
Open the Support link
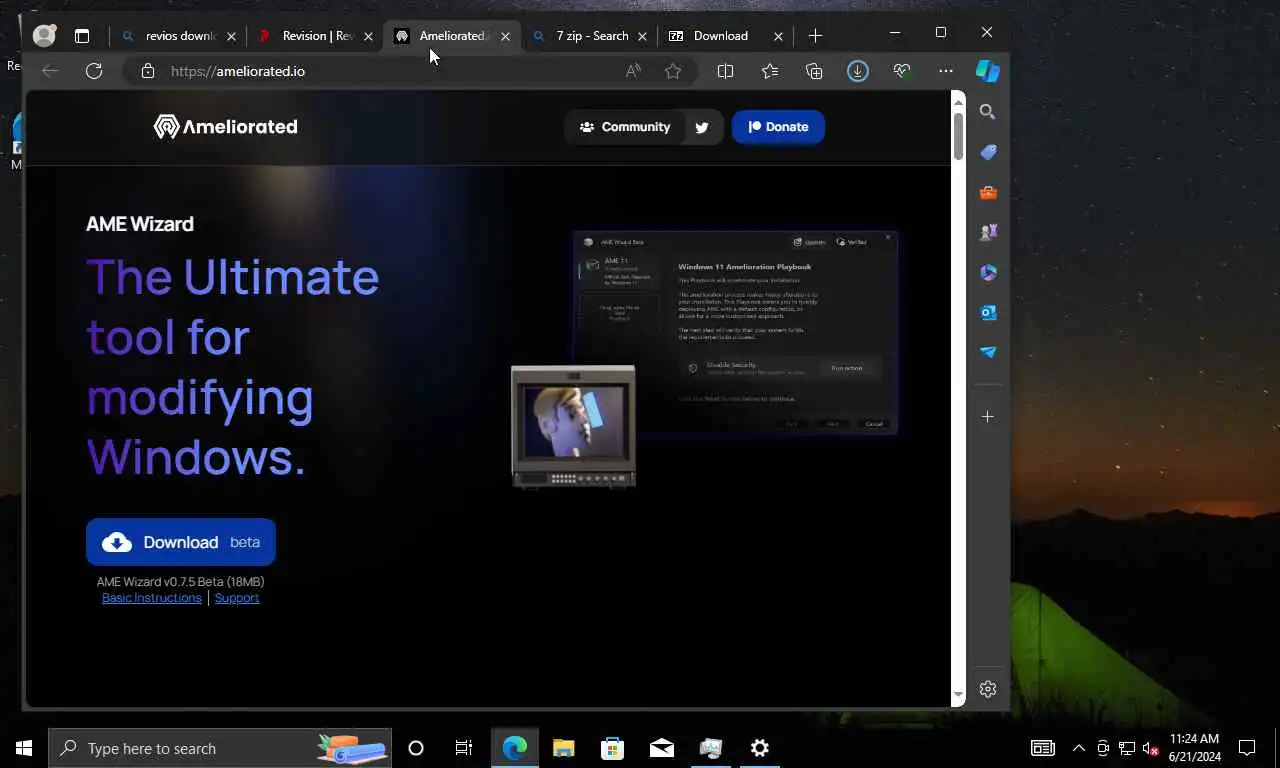coord(237,598)
